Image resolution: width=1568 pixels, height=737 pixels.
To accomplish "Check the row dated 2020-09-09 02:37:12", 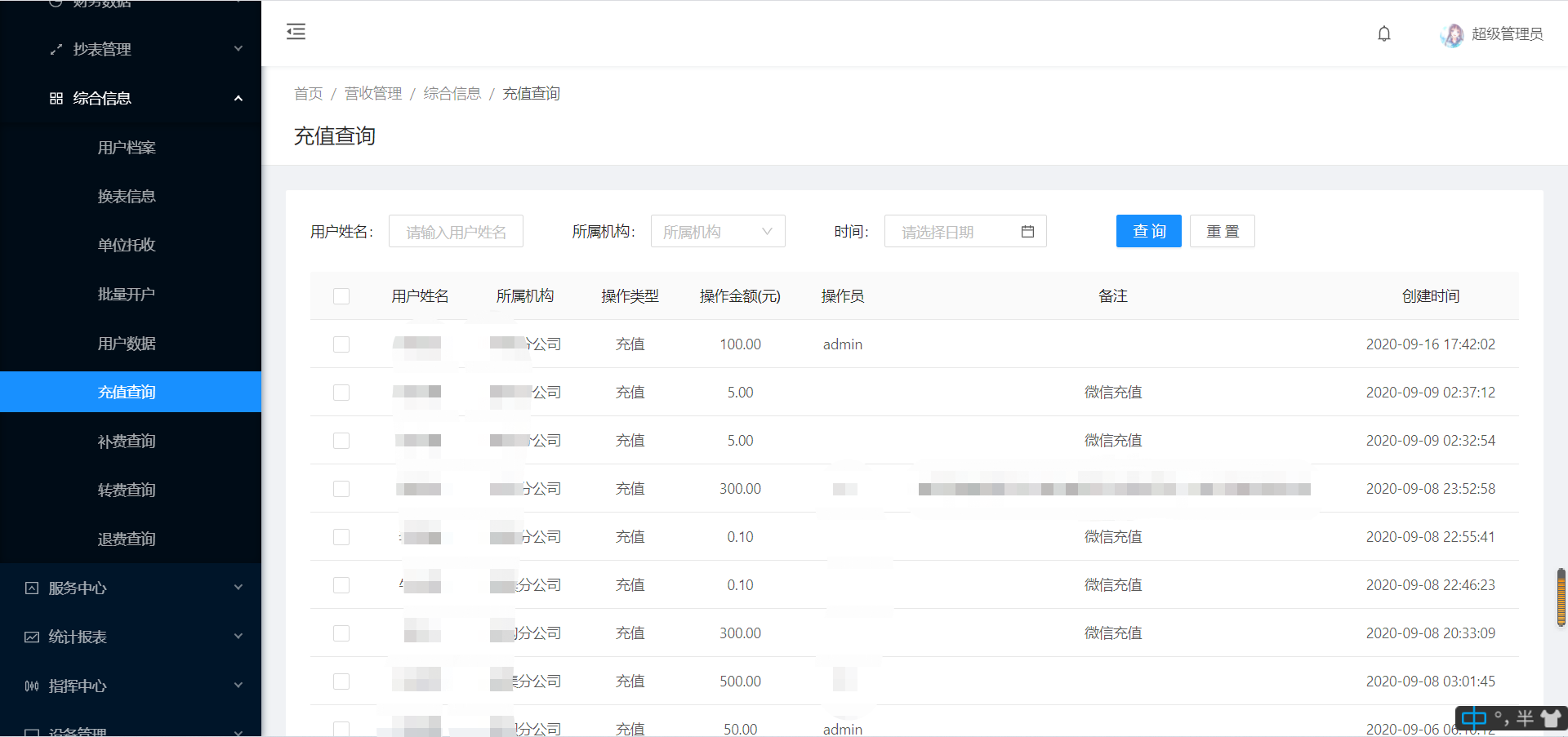I will (x=341, y=393).
